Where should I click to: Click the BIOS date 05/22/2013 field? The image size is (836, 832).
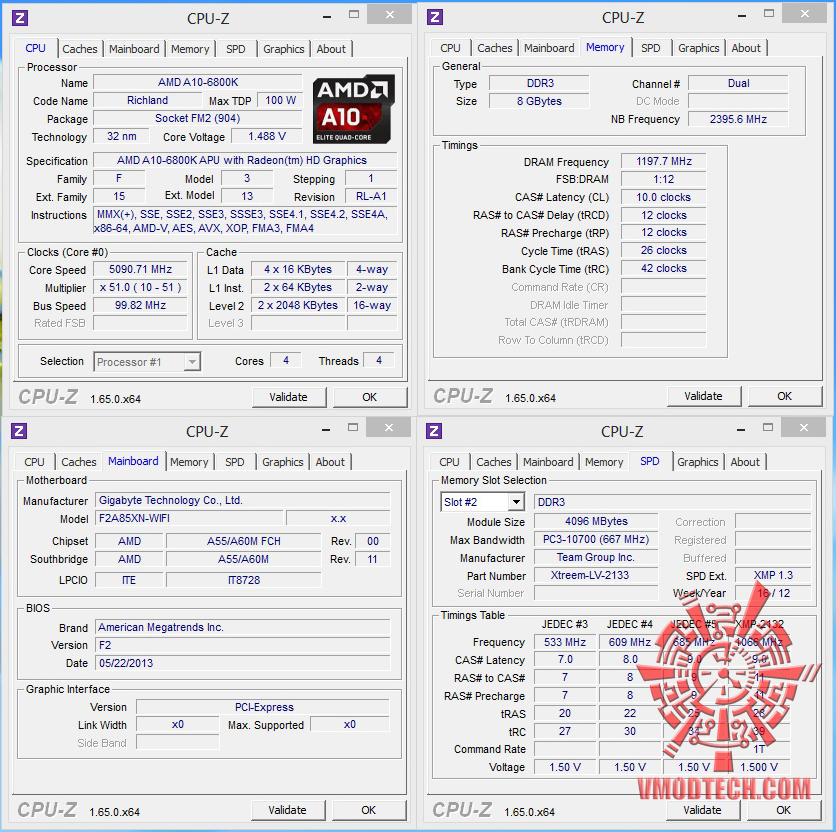point(243,663)
